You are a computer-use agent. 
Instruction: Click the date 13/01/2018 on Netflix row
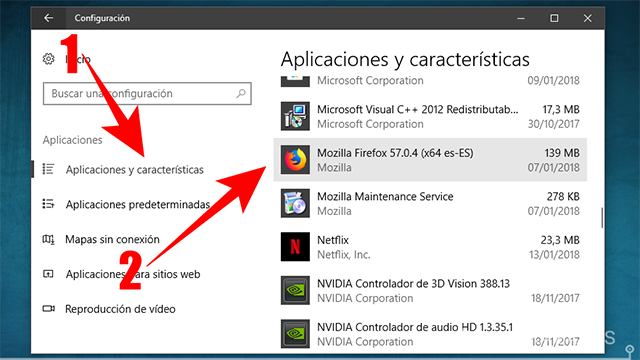coord(554,255)
